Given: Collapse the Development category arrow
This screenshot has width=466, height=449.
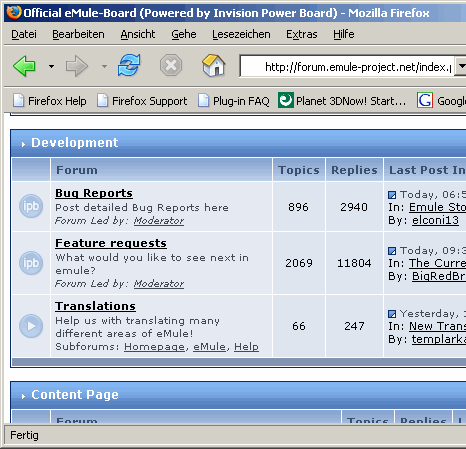Looking at the screenshot, I should pos(23,144).
